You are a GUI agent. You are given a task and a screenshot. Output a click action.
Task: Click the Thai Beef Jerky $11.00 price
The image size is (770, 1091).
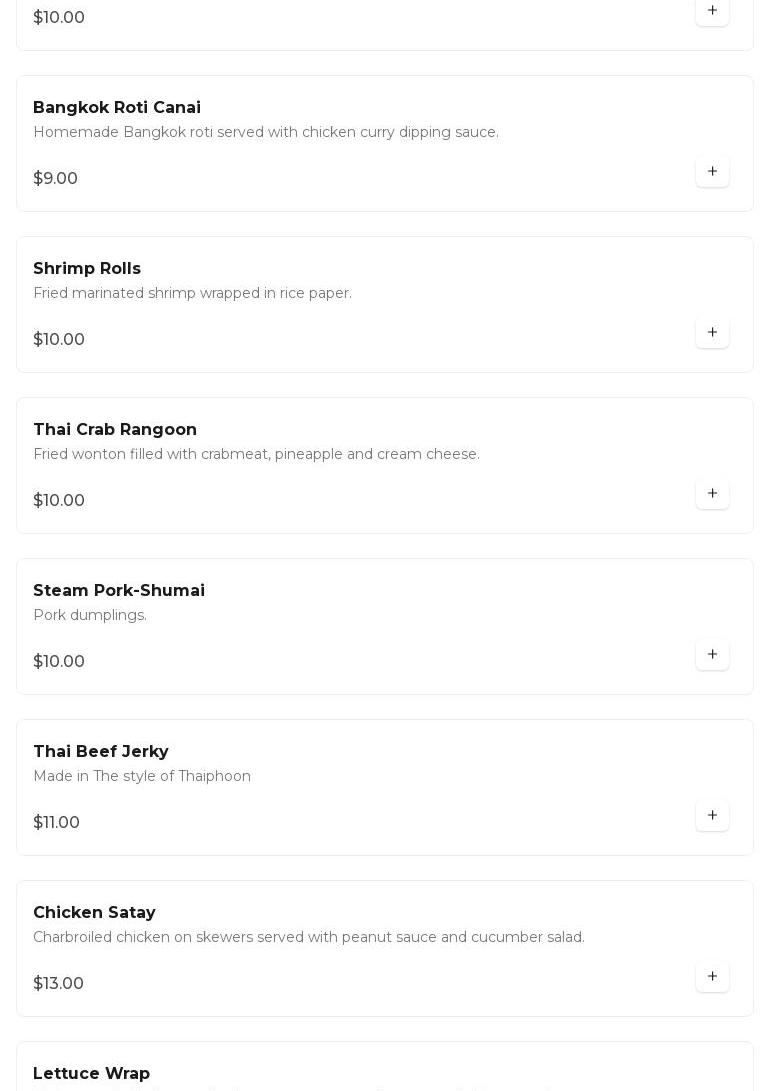tap(56, 822)
